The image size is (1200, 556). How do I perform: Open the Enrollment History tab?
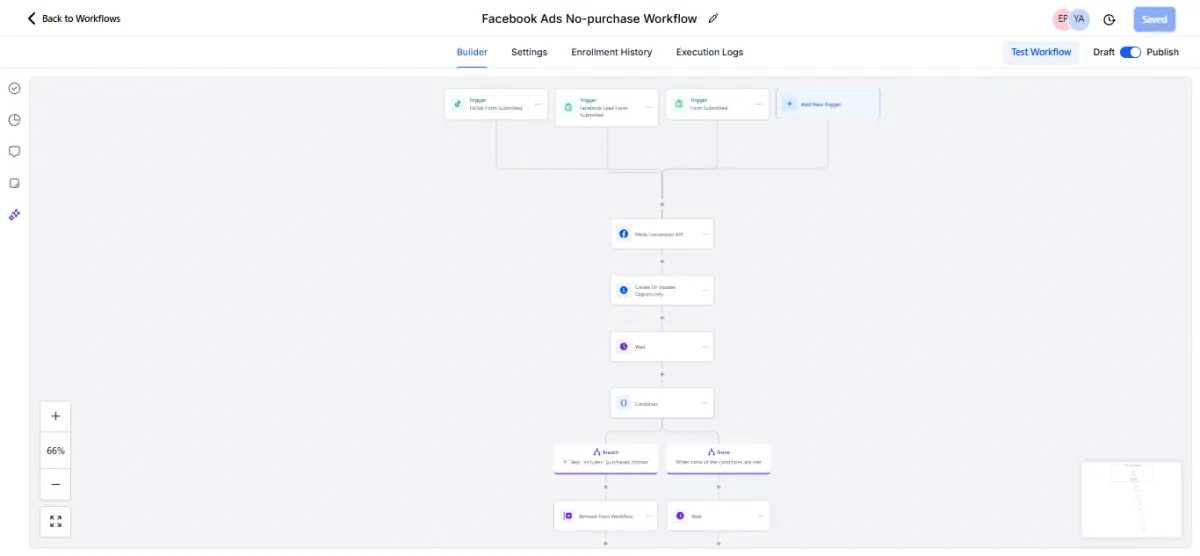tap(611, 52)
